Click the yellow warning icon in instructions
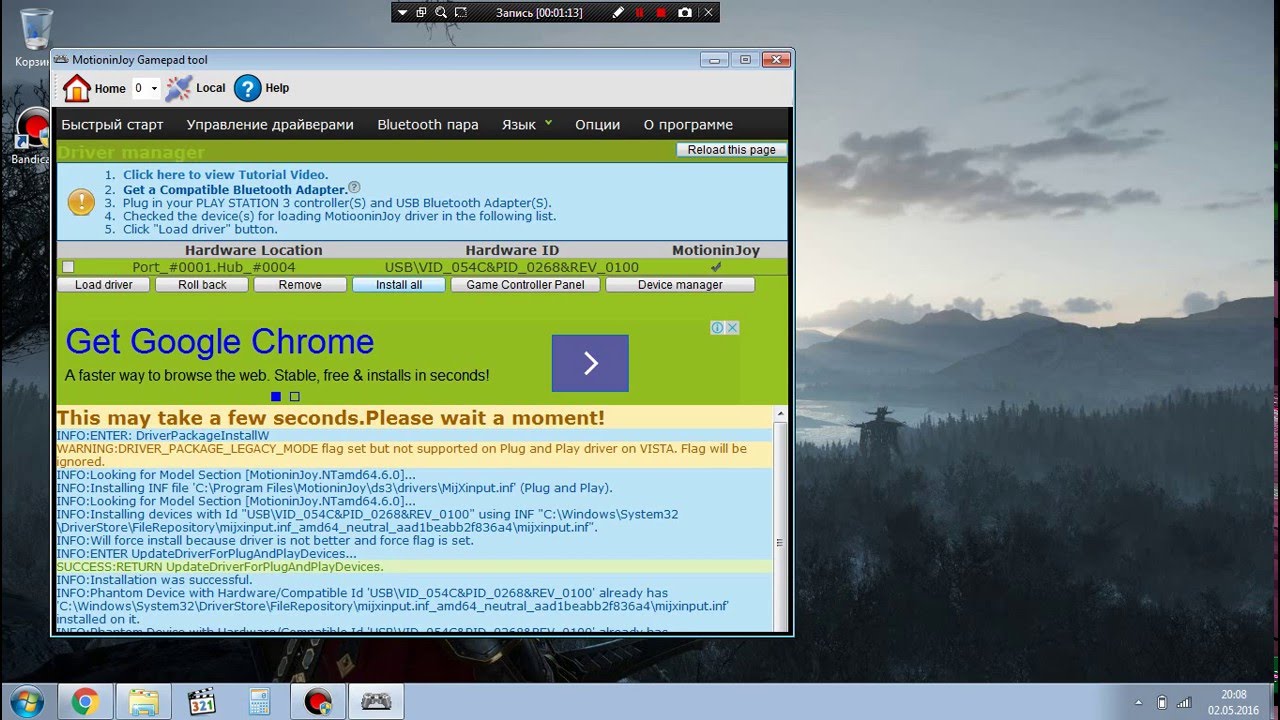This screenshot has width=1280, height=720. tap(81, 202)
